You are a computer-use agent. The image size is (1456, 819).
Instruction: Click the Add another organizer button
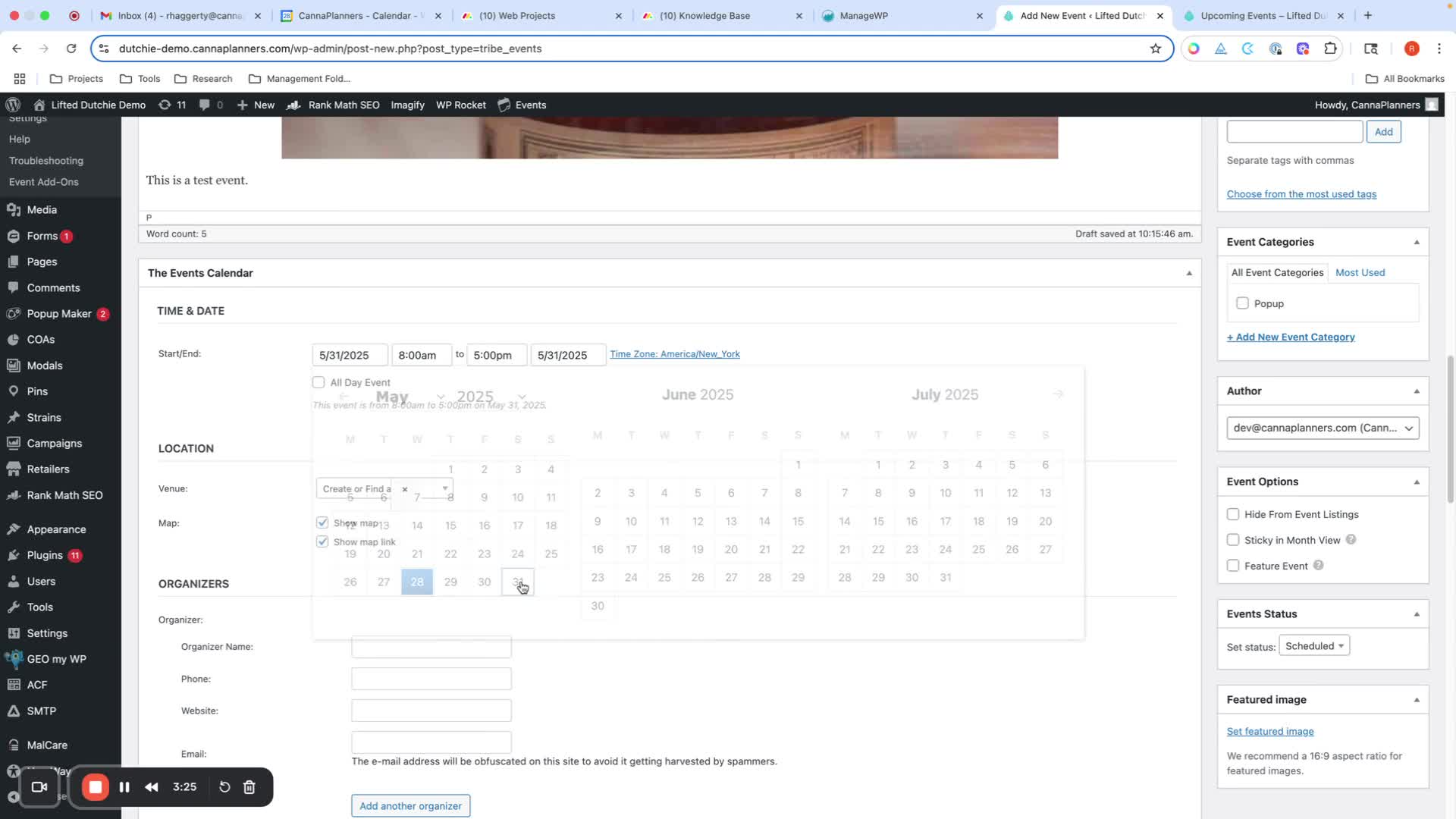[410, 805]
